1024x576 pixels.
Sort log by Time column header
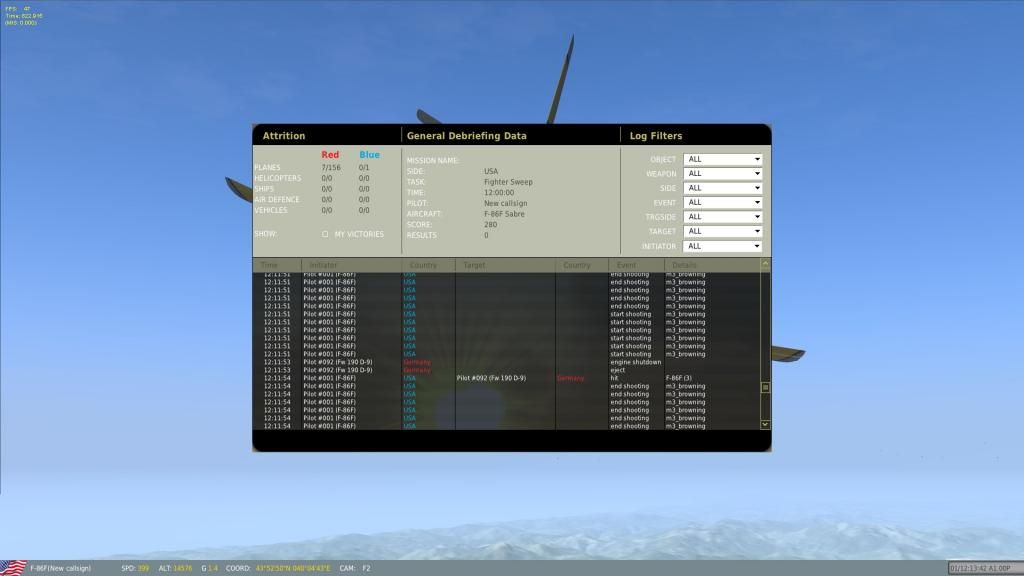pos(270,265)
